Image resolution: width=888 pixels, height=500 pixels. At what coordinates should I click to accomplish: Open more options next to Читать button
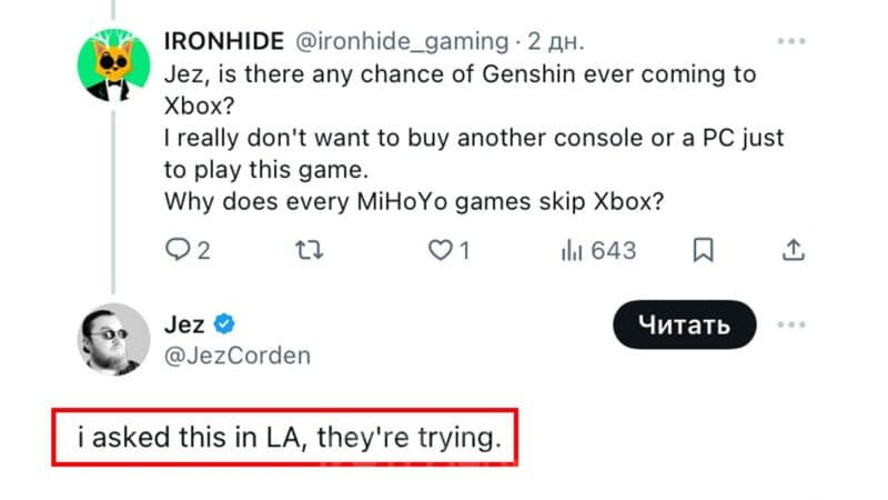791,325
